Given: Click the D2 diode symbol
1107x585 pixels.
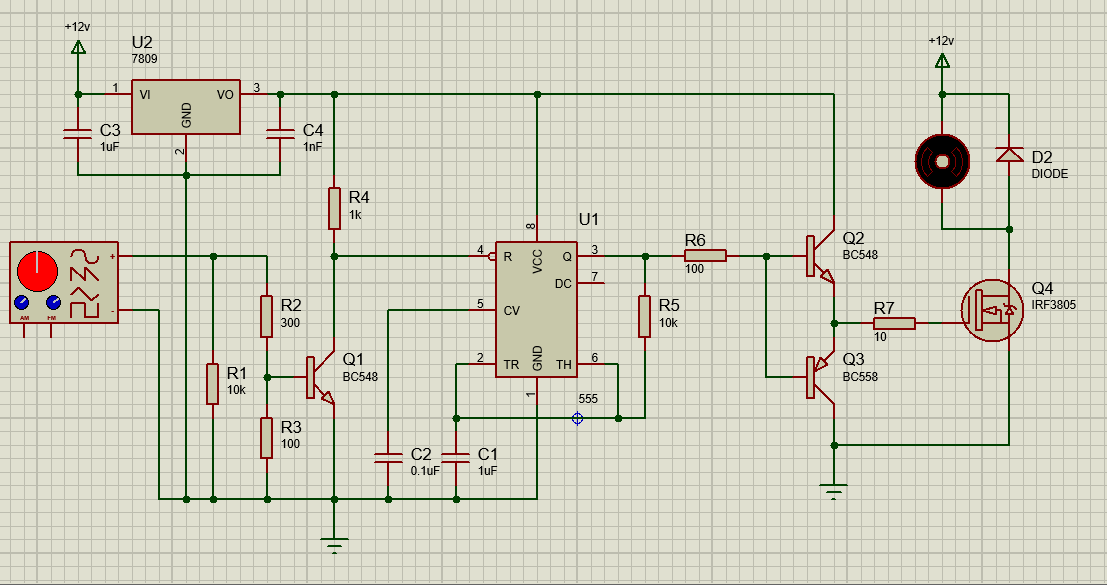Looking at the screenshot, I should [x=1008, y=155].
